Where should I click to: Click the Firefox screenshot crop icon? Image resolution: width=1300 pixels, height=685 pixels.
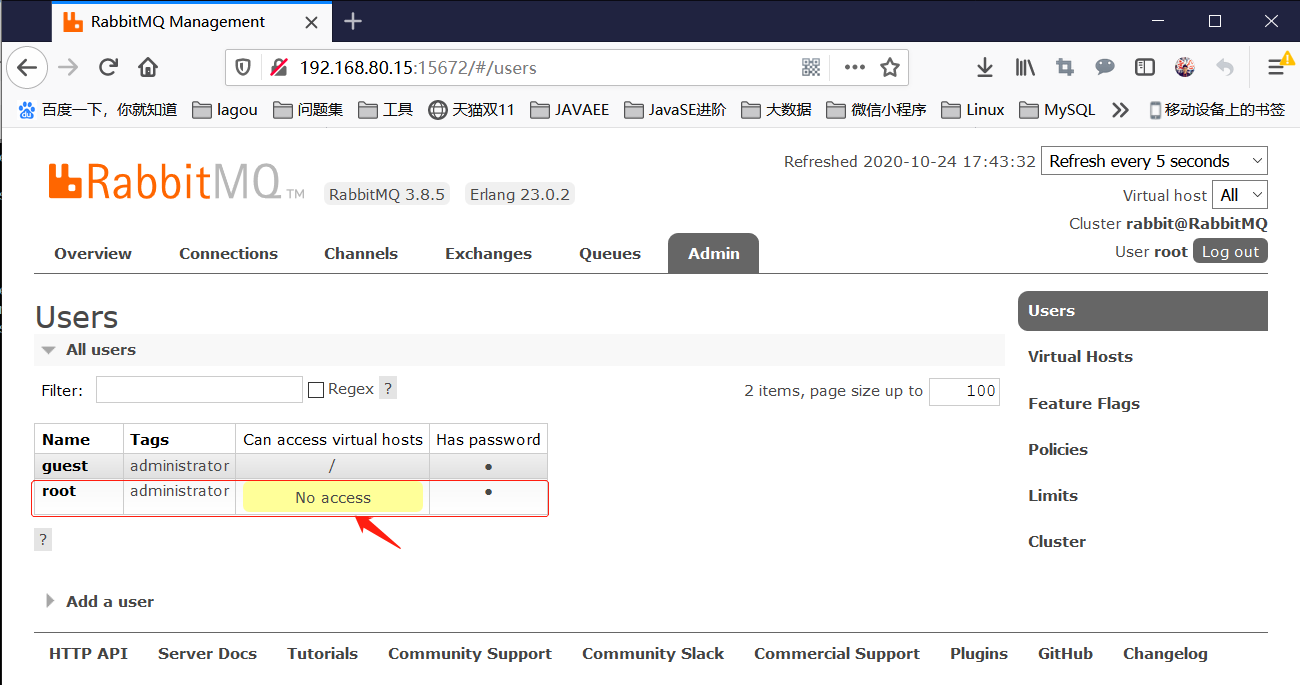click(1064, 67)
